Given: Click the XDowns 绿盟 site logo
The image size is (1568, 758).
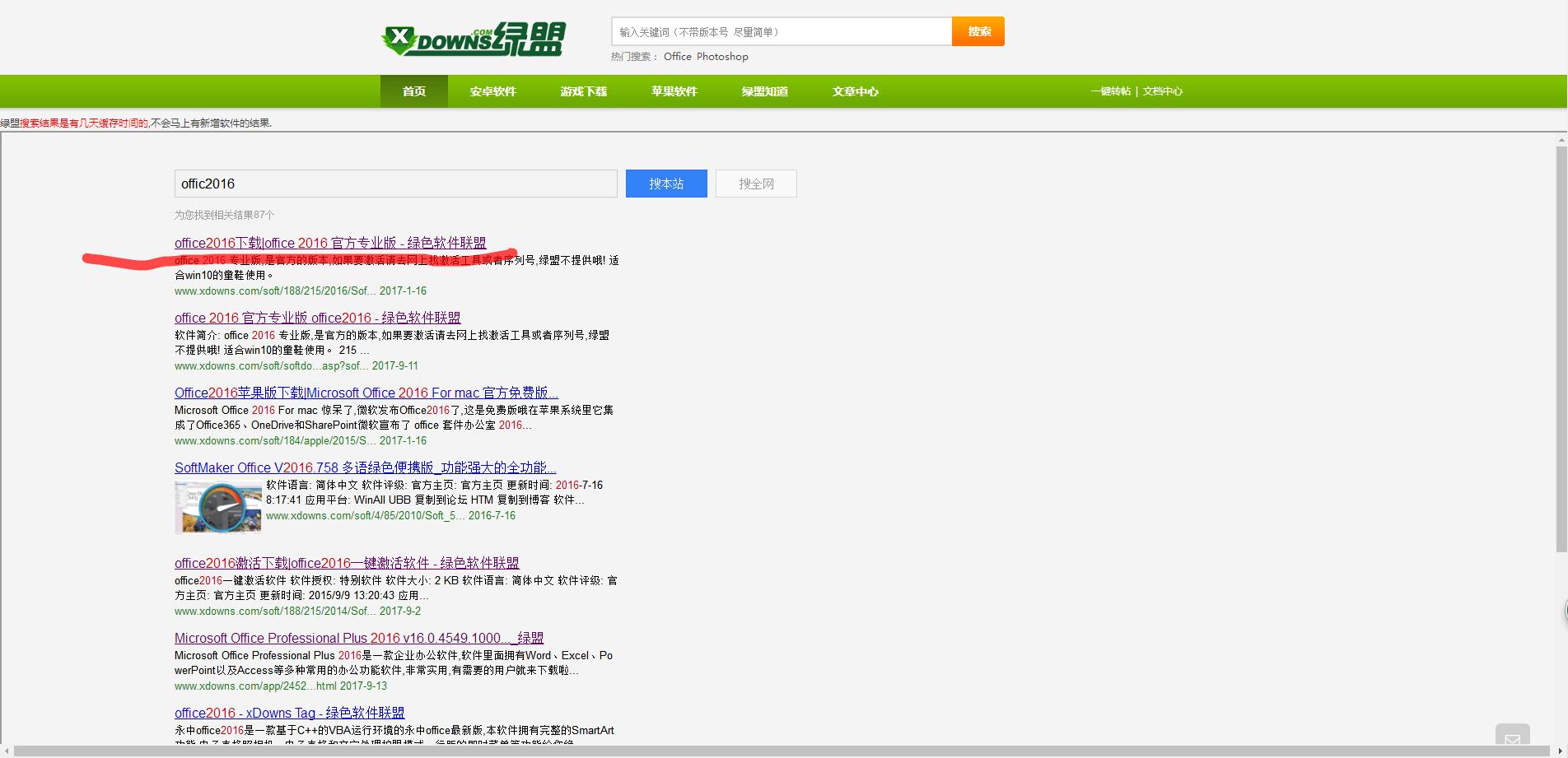Looking at the screenshot, I should tap(474, 39).
